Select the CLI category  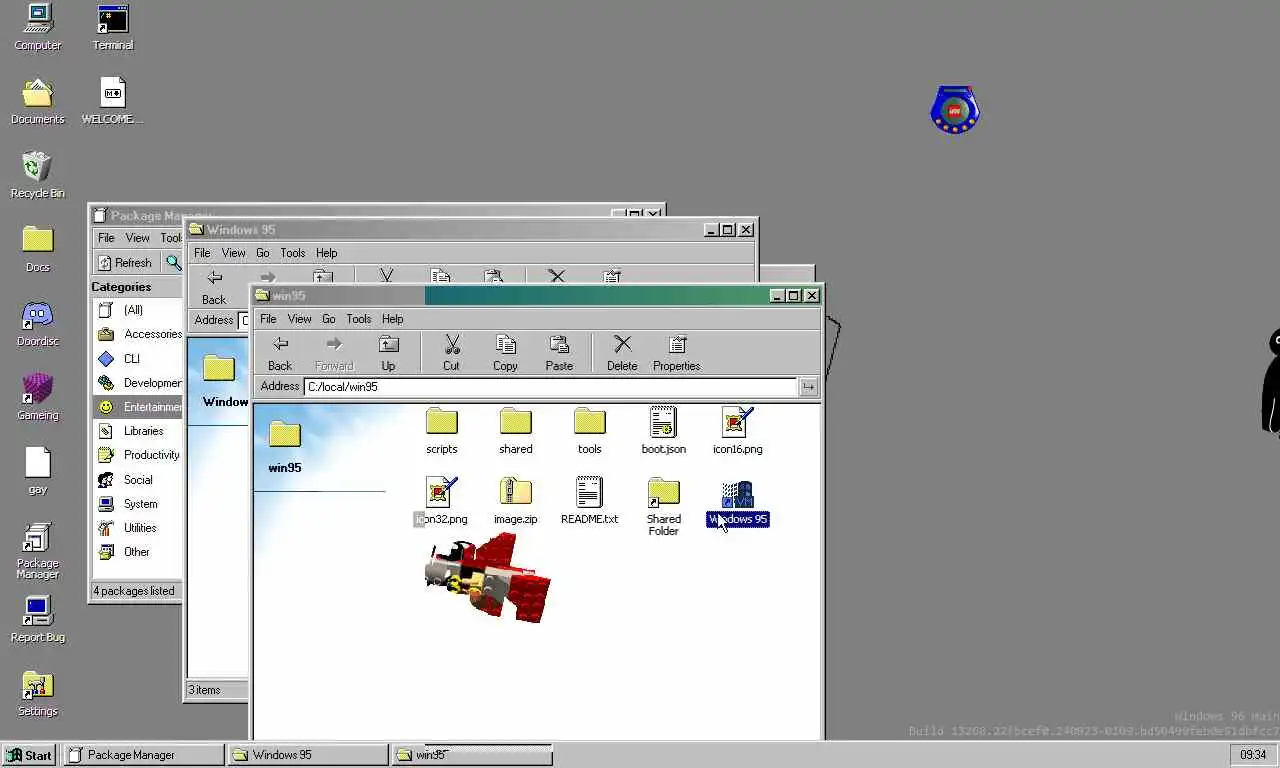[x=137, y=358]
